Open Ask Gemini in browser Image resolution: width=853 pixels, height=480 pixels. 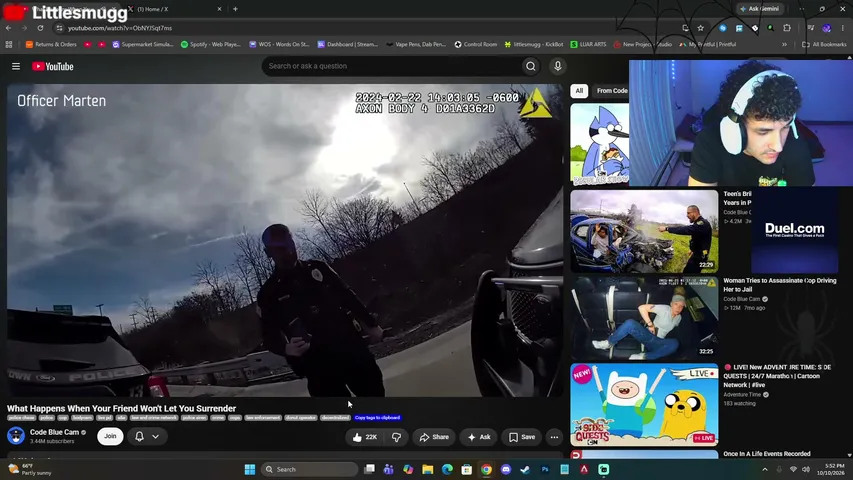click(x=761, y=9)
